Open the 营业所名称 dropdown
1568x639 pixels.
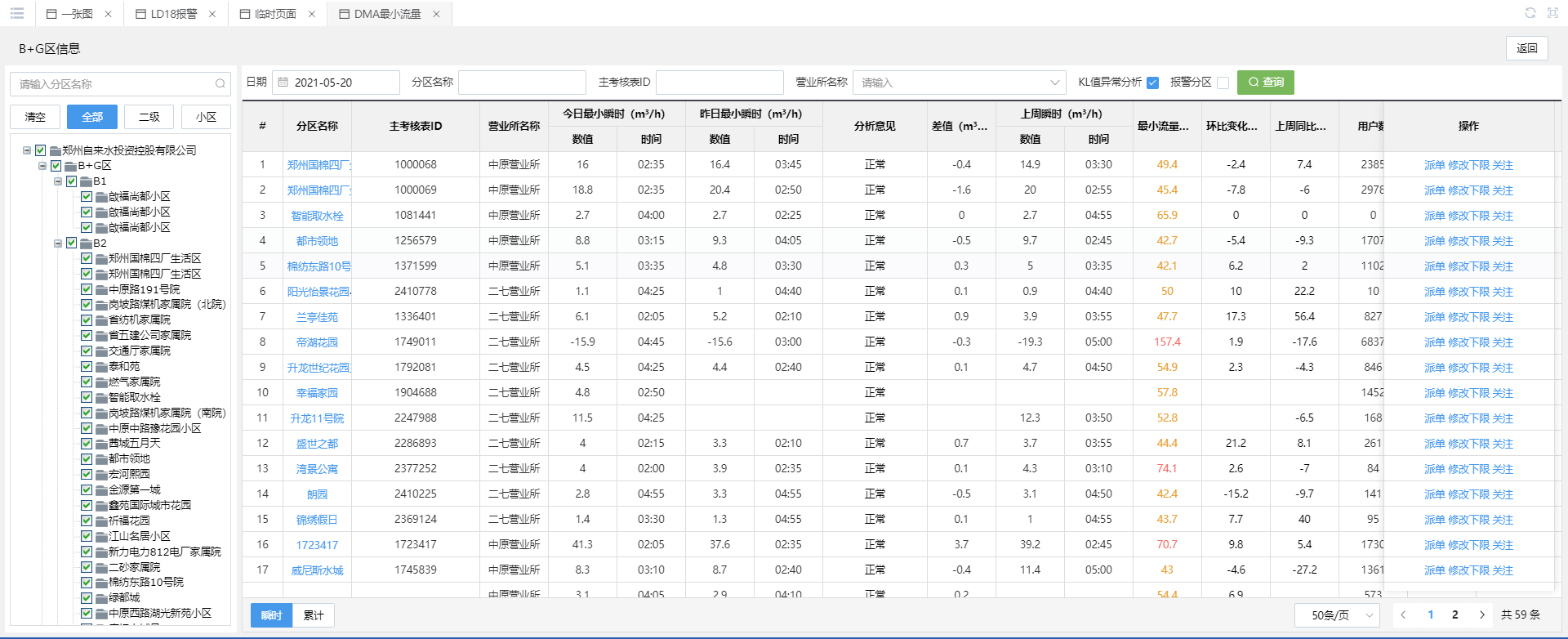[959, 83]
